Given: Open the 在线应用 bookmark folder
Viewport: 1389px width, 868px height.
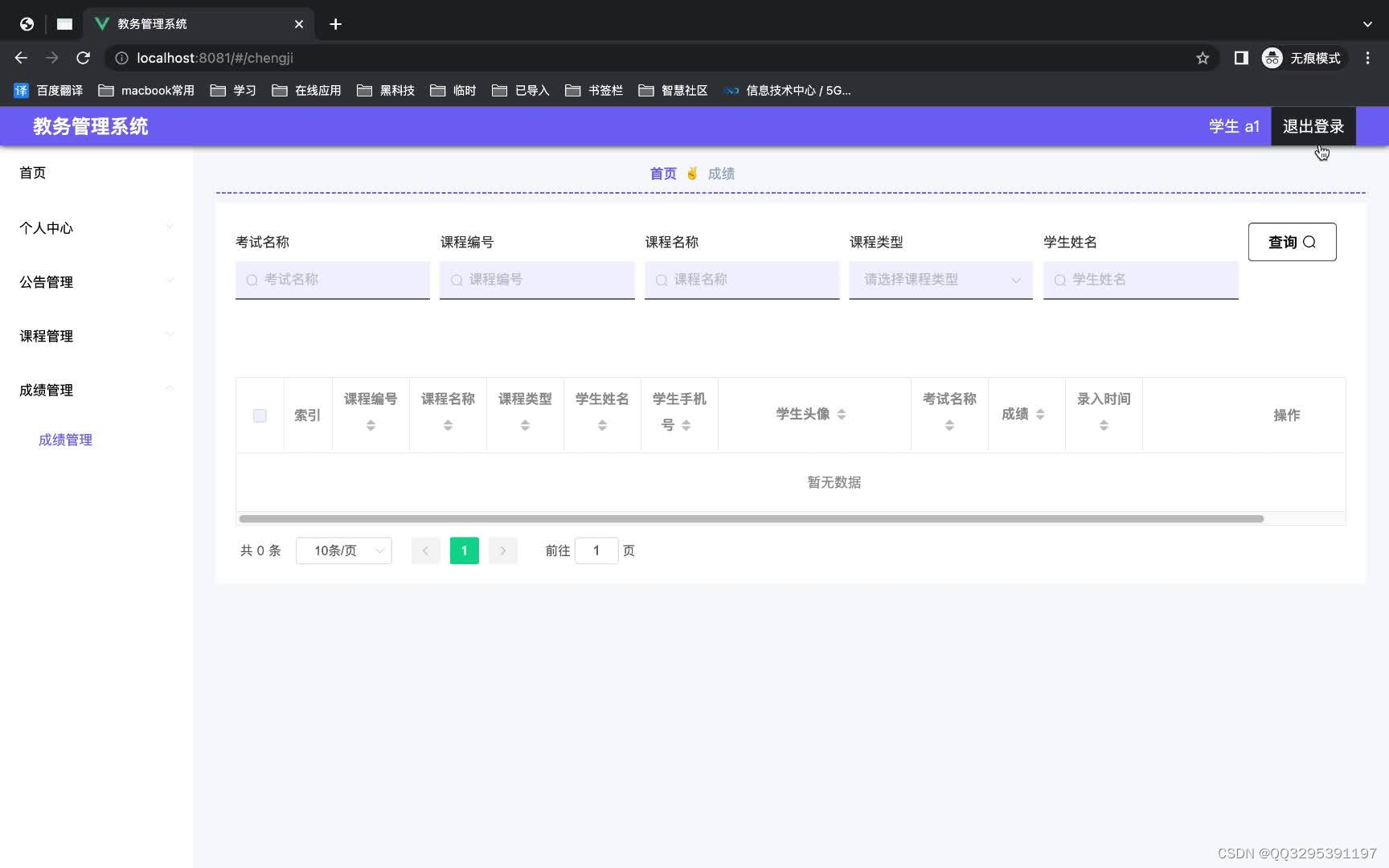Looking at the screenshot, I should (307, 91).
